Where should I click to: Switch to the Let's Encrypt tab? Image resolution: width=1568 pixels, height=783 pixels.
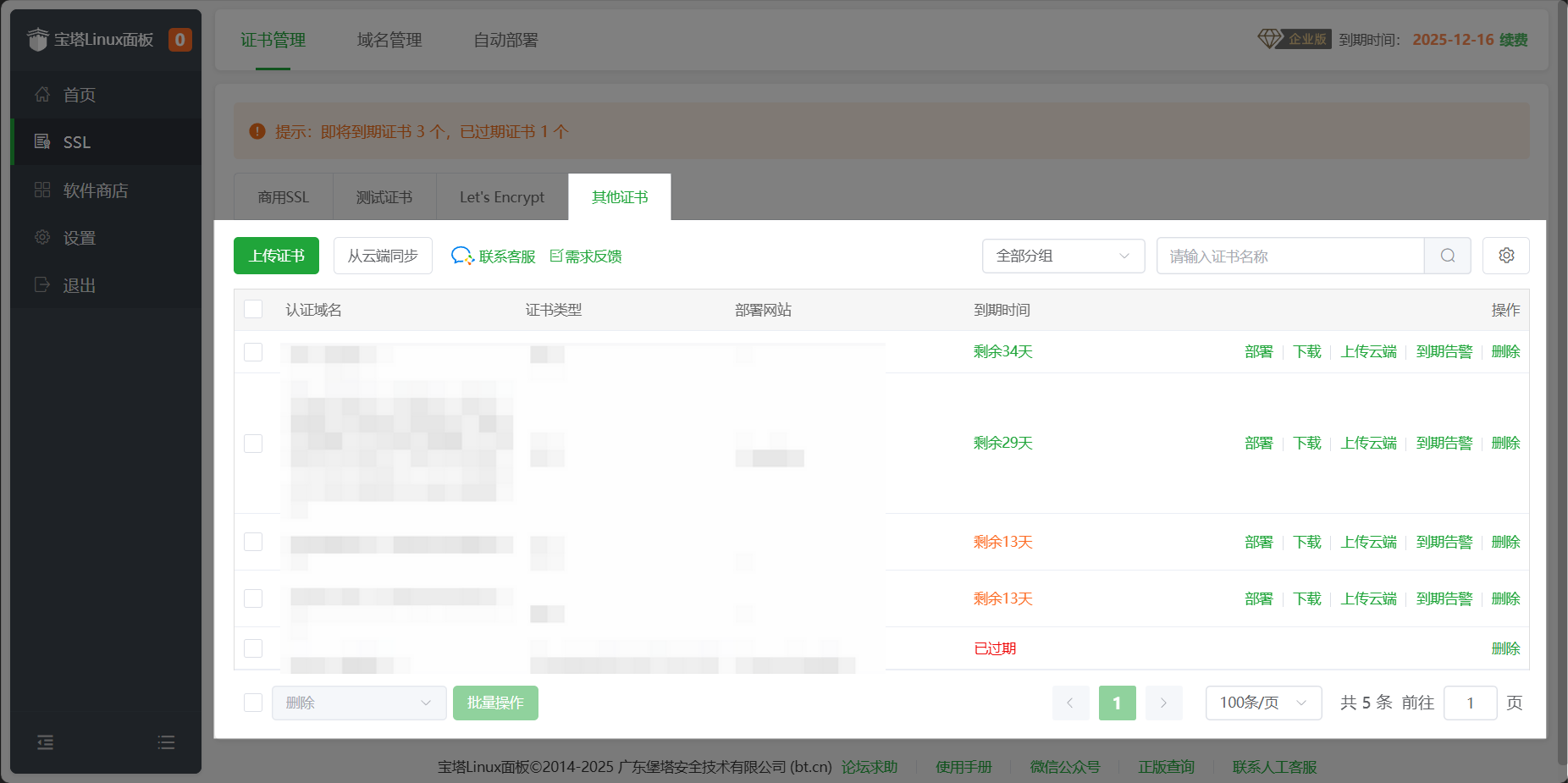point(502,197)
